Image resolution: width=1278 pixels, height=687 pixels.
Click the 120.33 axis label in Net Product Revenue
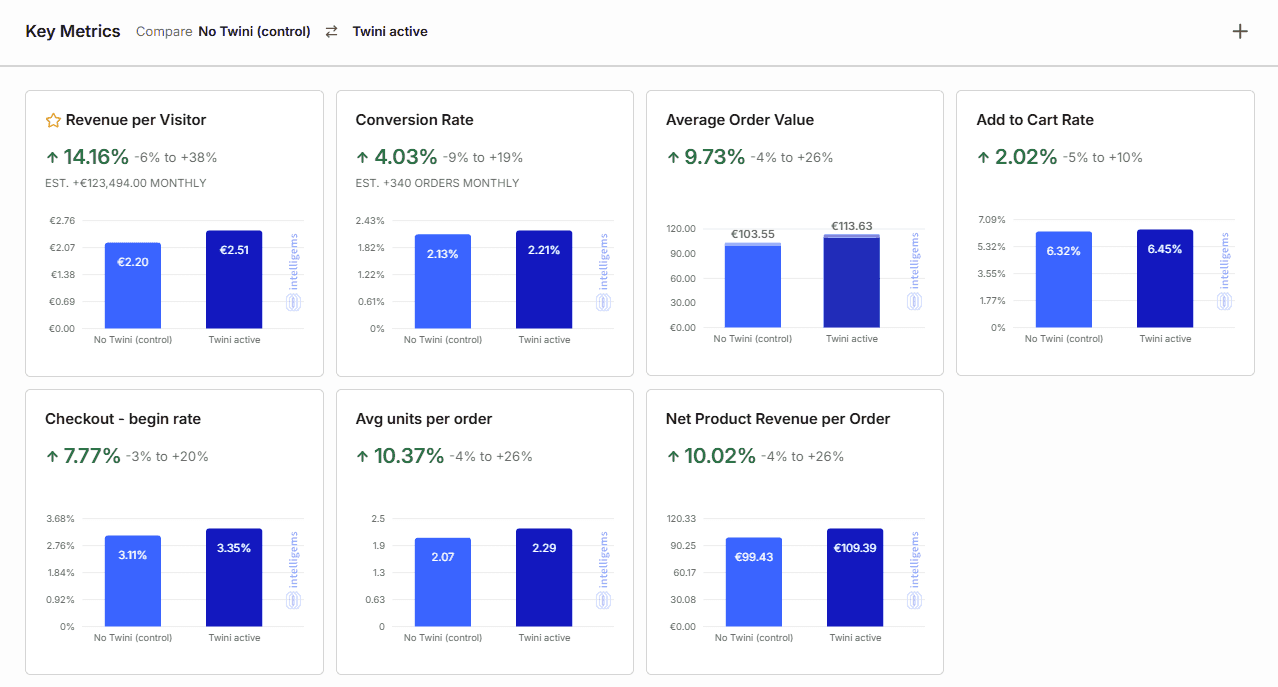pyautogui.click(x=681, y=519)
